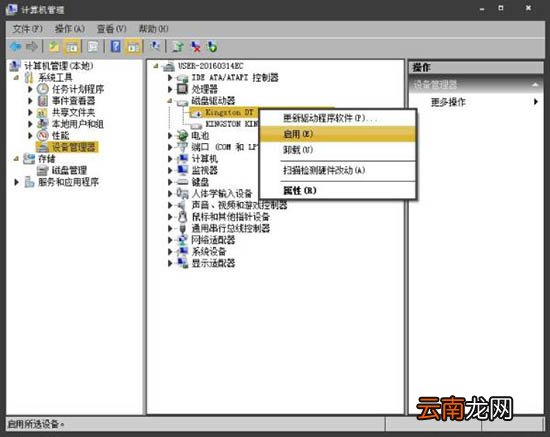The width and height of the screenshot is (550, 437).
Task: Click the gray Forward arrow in toolbar
Action: coord(32,46)
